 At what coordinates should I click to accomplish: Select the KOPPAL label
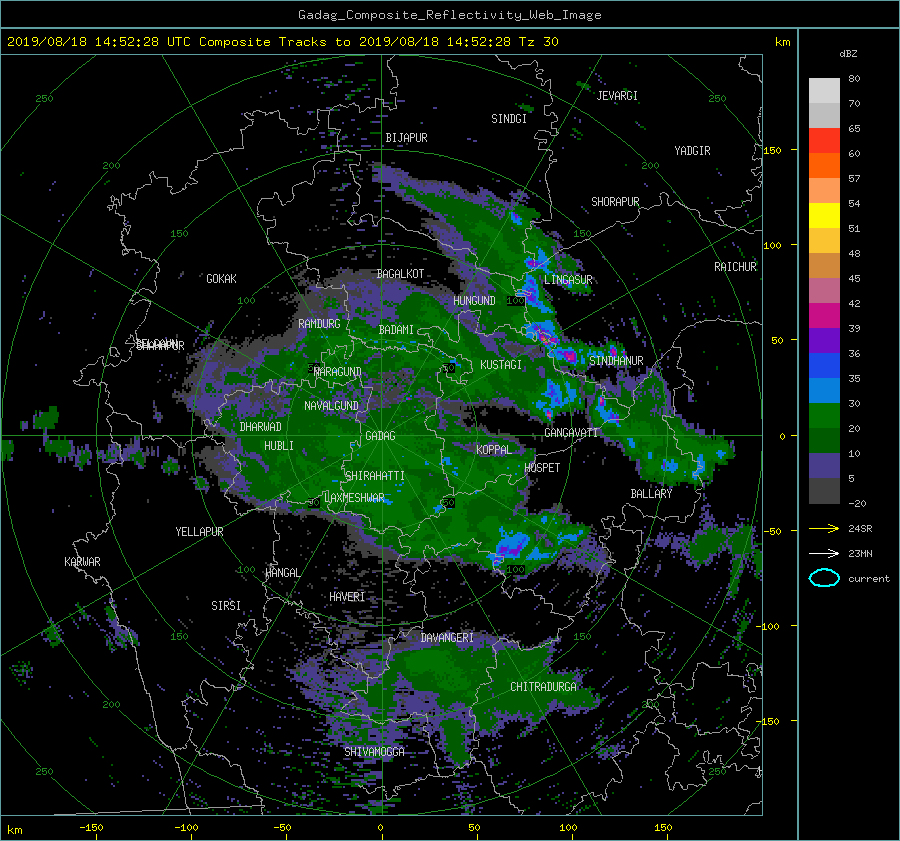494,450
